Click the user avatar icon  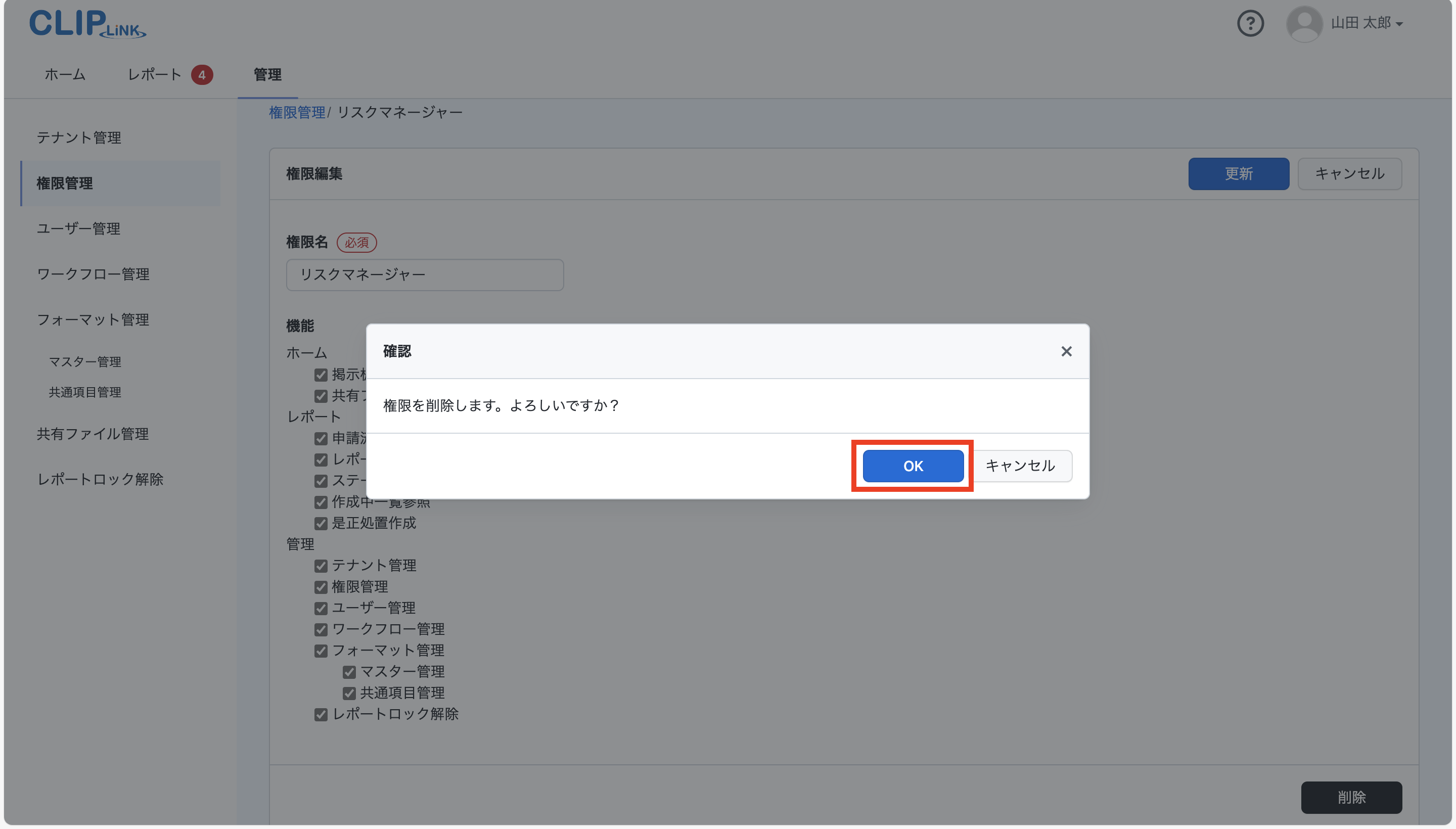click(1304, 23)
